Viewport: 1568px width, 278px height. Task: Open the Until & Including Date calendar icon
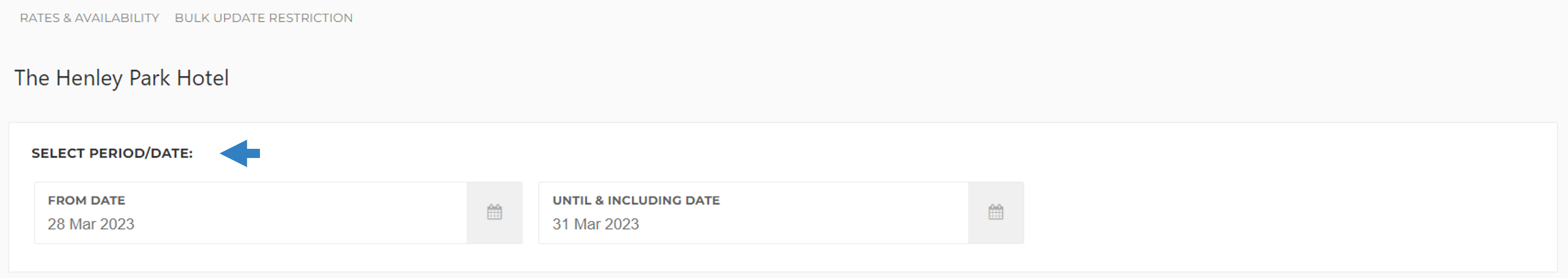996,212
